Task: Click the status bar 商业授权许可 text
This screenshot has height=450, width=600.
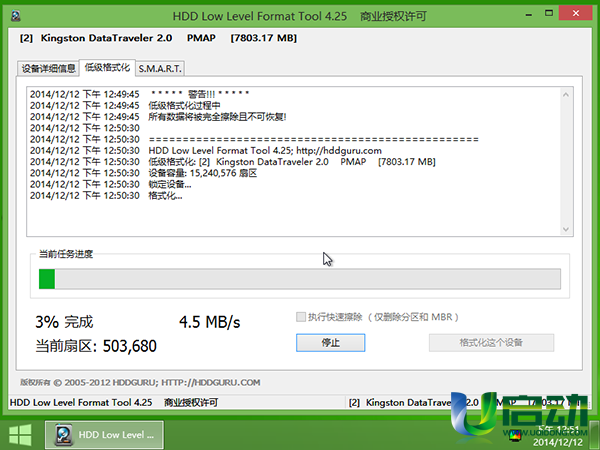Action: coord(191,403)
